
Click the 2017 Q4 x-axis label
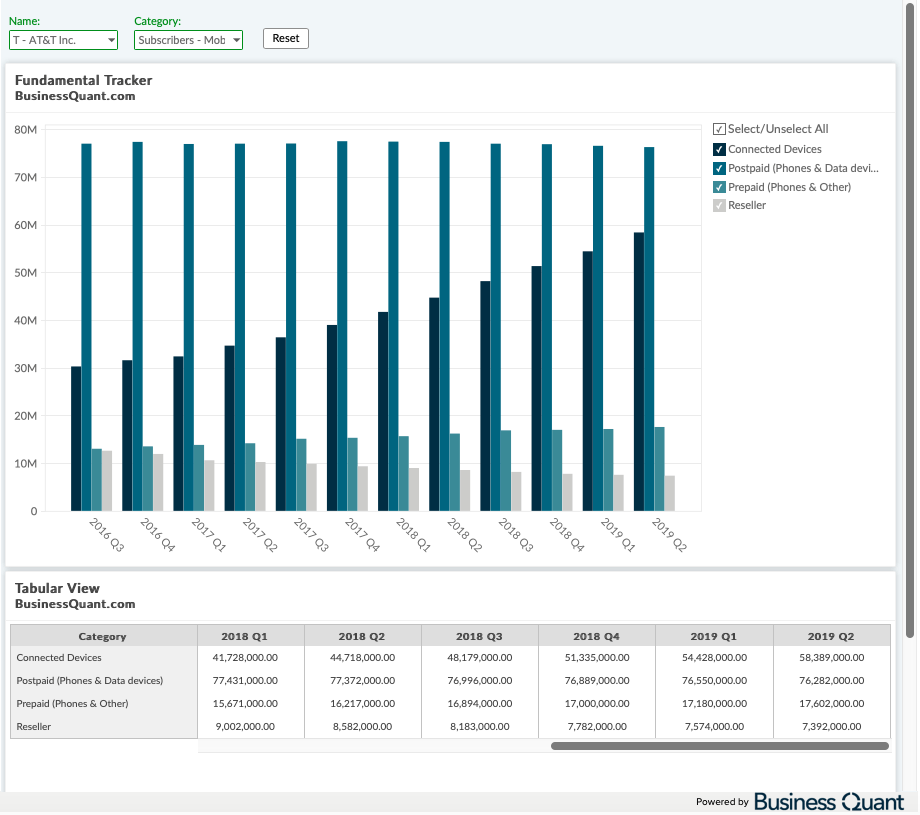click(x=363, y=535)
